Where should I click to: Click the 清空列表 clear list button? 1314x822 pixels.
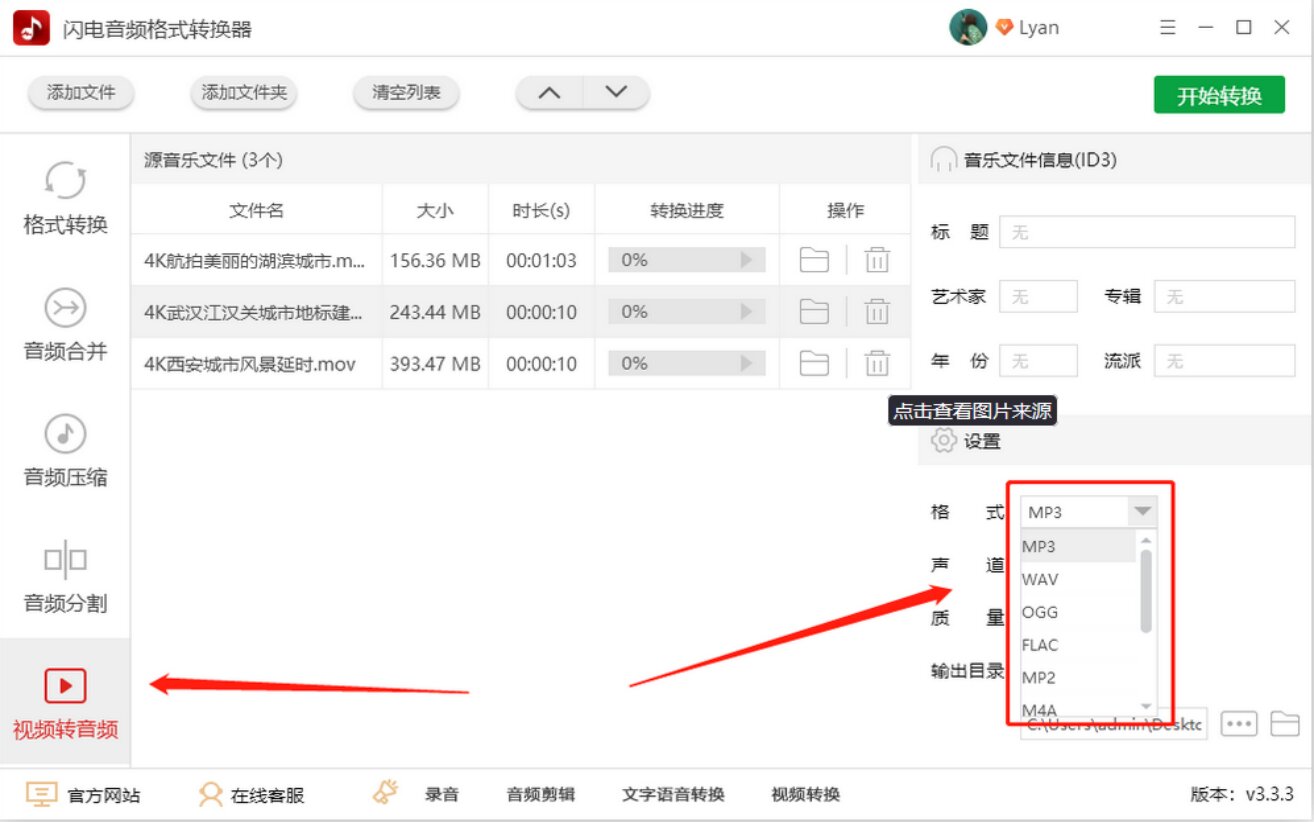(x=405, y=91)
